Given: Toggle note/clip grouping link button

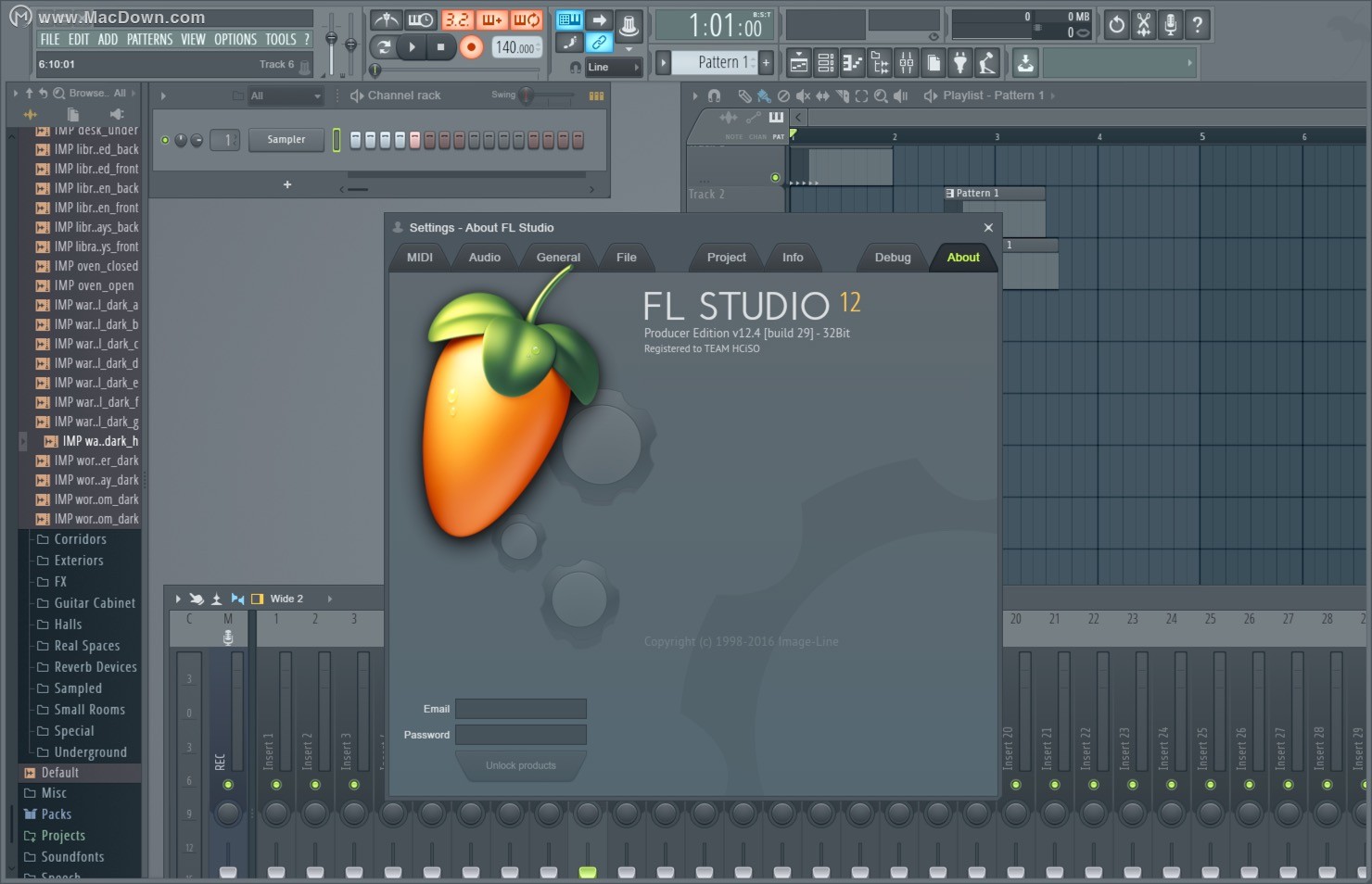Looking at the screenshot, I should tap(599, 43).
